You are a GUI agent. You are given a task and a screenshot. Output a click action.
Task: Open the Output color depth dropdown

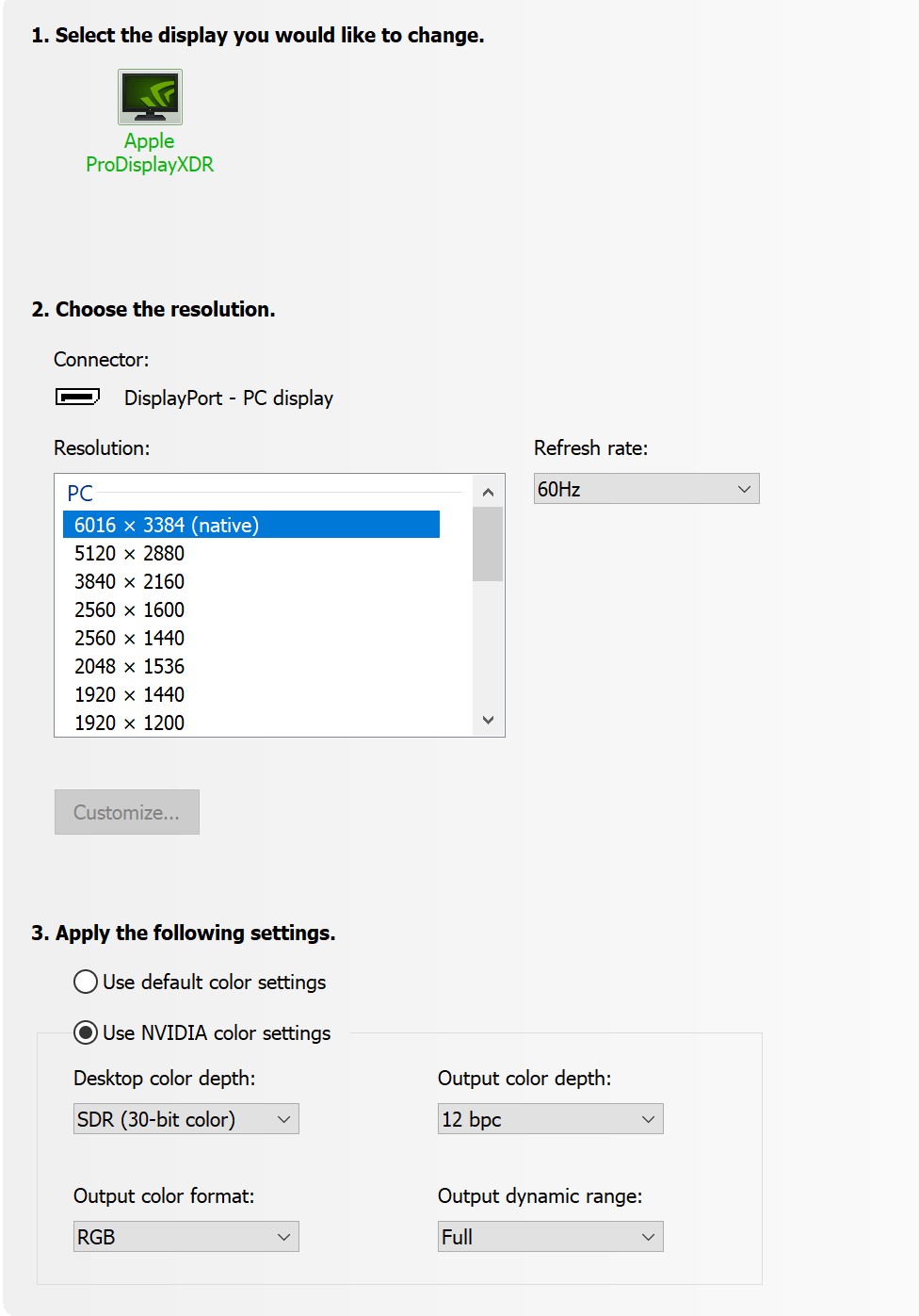pyautogui.click(x=551, y=1119)
